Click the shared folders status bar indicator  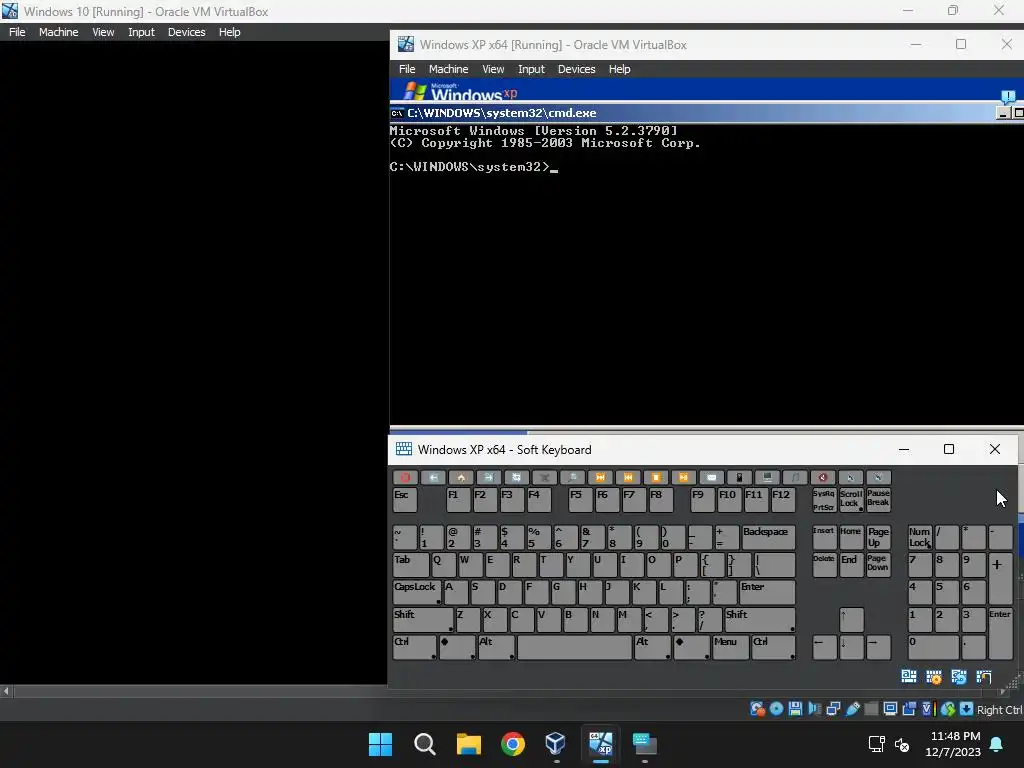[871, 709]
